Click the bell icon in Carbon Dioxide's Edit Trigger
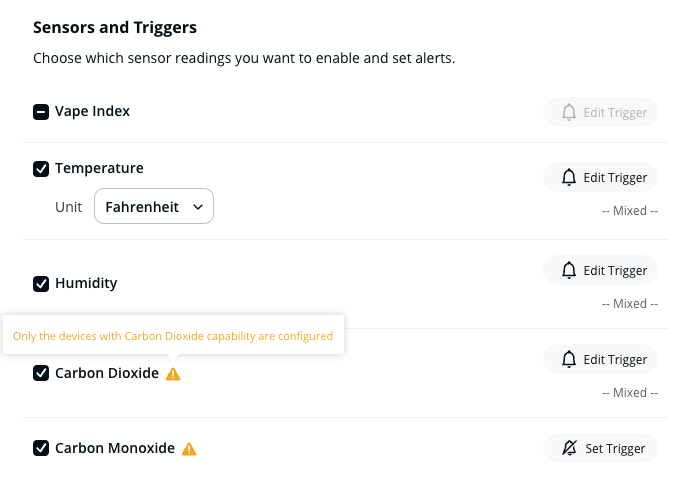Image resolution: width=688 pixels, height=478 pixels. tap(569, 360)
